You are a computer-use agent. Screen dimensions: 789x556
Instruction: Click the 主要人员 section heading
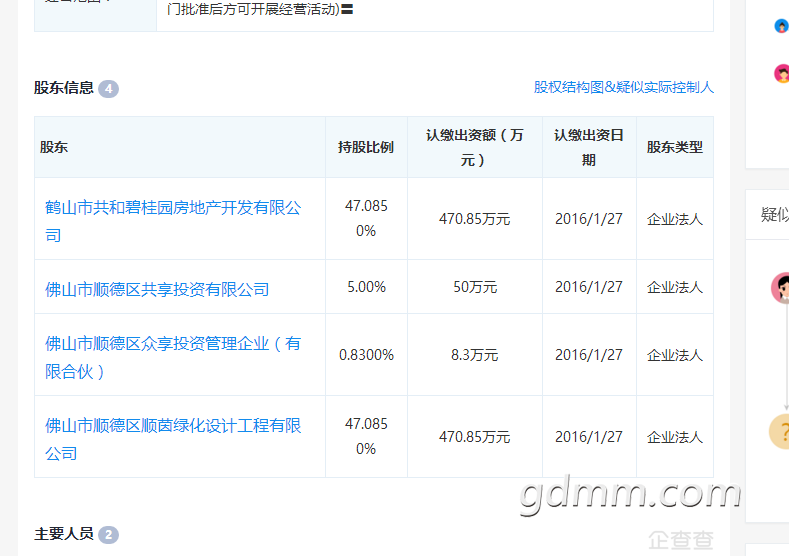coord(64,534)
